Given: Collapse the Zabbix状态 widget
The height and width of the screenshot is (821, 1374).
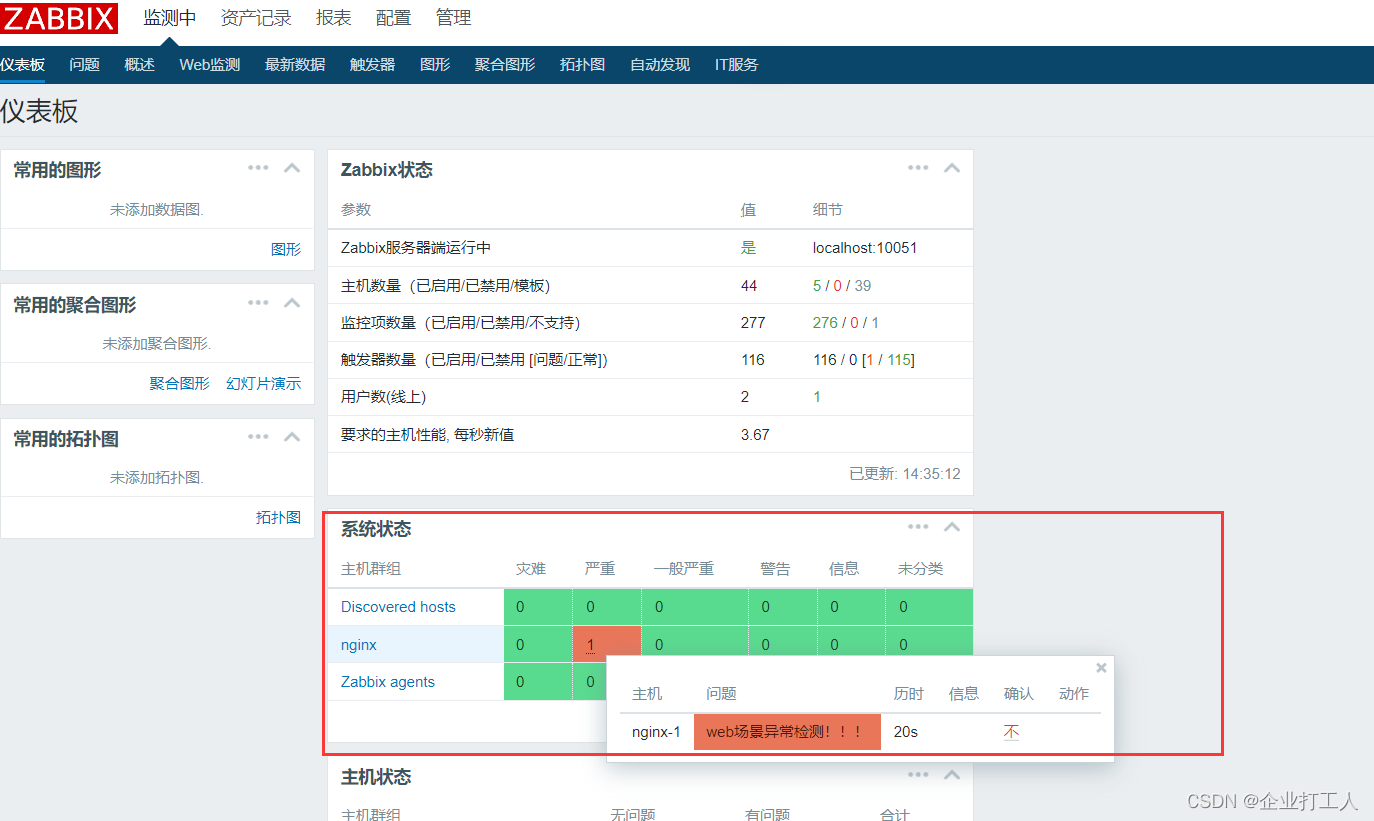Looking at the screenshot, I should tap(952, 168).
